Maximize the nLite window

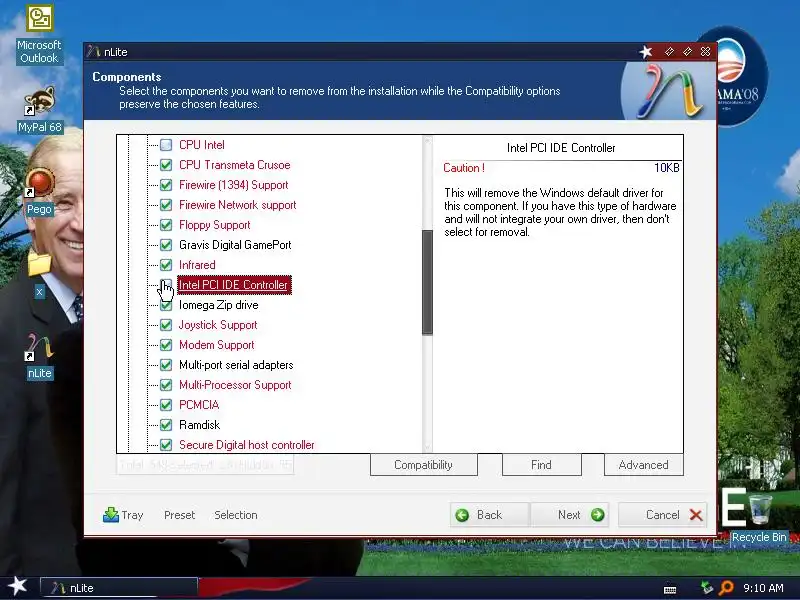point(687,52)
